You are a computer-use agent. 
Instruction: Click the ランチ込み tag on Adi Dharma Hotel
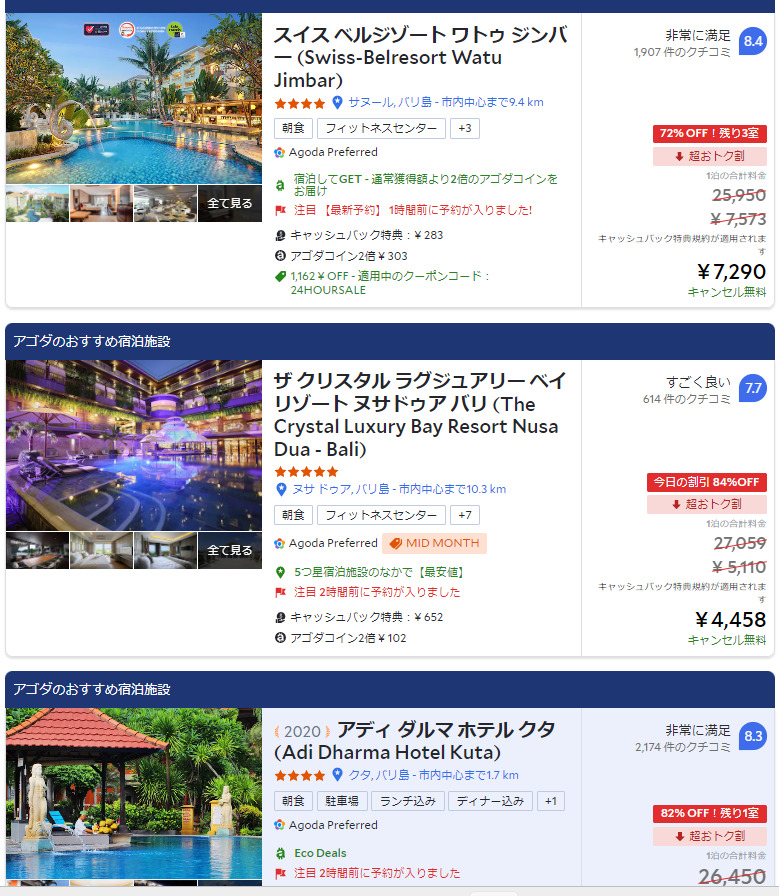tap(408, 801)
